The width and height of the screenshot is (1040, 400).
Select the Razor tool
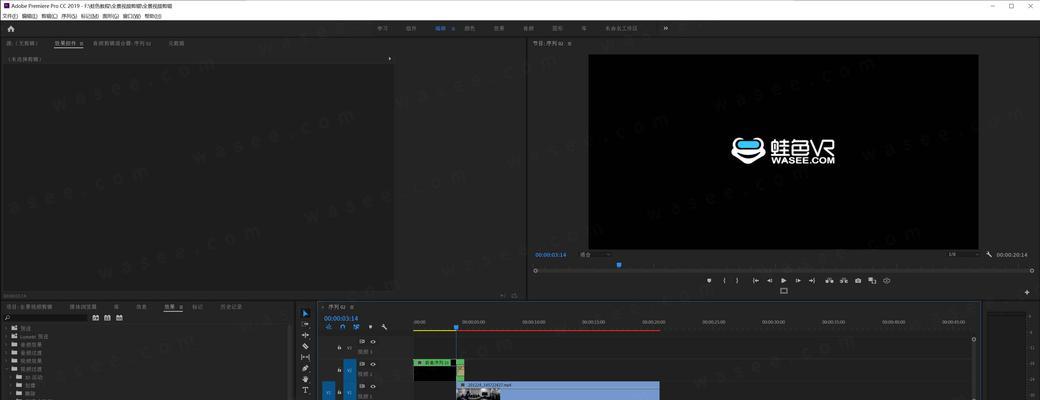coord(305,346)
